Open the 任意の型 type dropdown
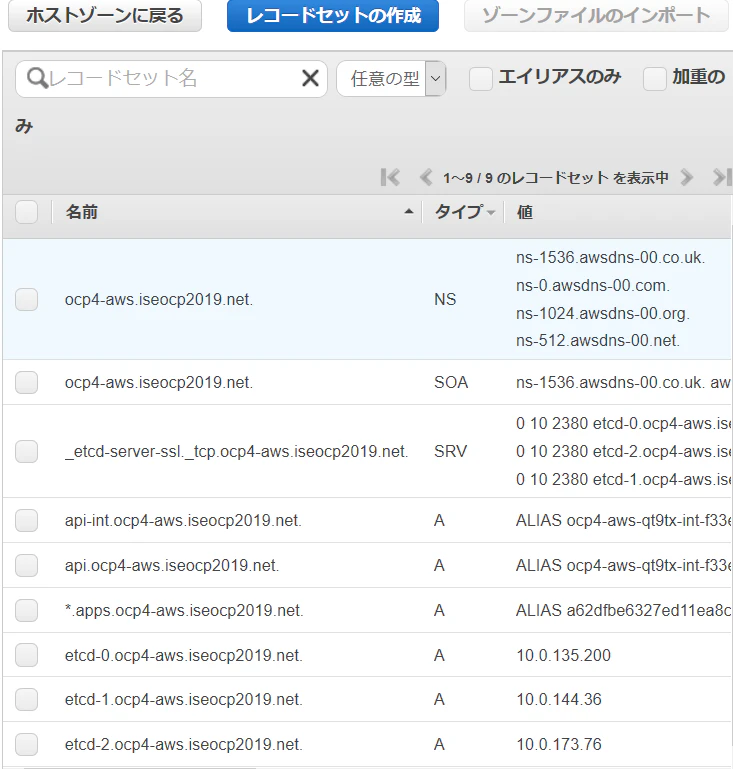The height and width of the screenshot is (769, 733). click(x=391, y=78)
